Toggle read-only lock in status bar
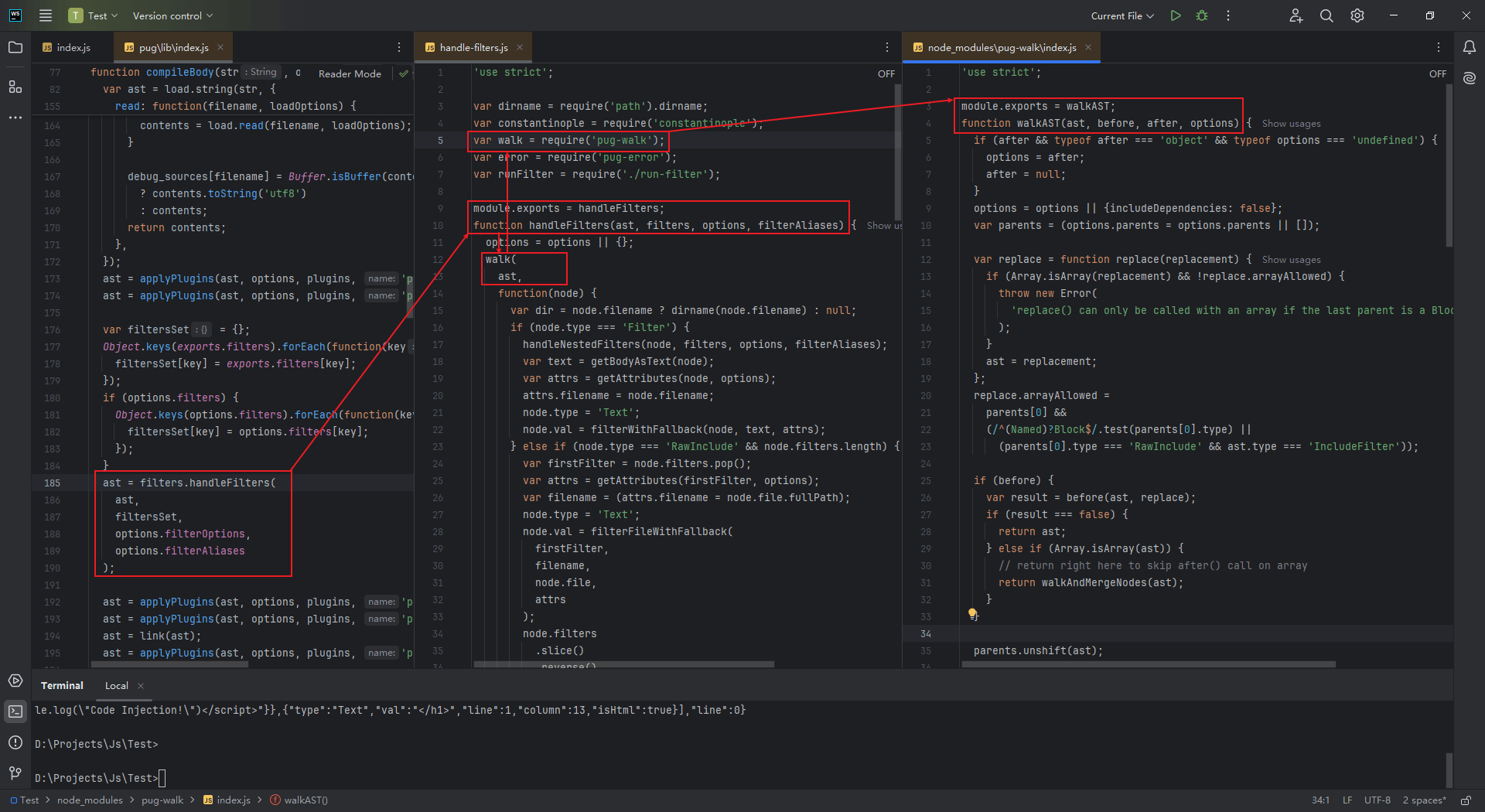The height and width of the screenshot is (812, 1485). (x=1466, y=800)
